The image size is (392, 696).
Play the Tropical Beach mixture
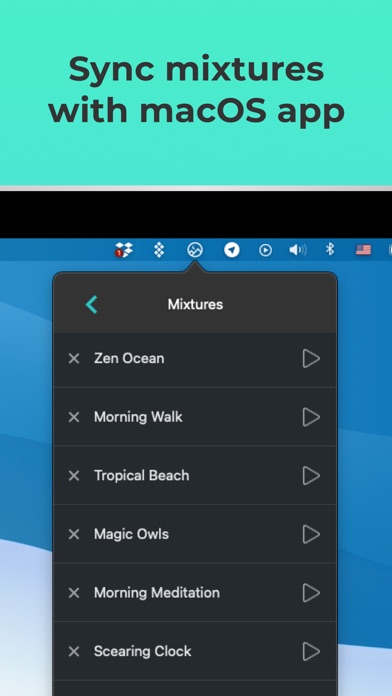pos(311,475)
